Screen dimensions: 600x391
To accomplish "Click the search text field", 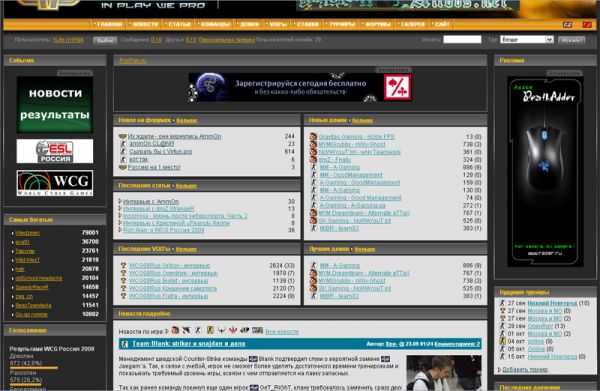I will point(462,39).
